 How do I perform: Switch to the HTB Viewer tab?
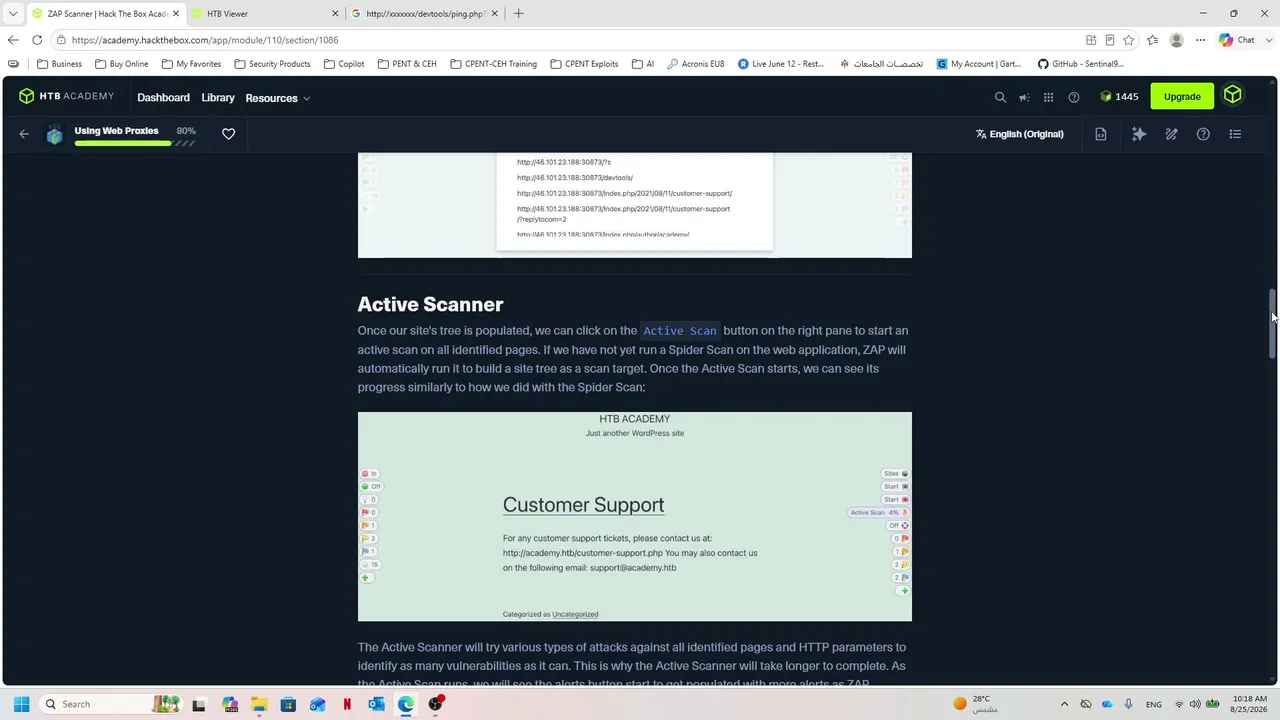coord(264,14)
